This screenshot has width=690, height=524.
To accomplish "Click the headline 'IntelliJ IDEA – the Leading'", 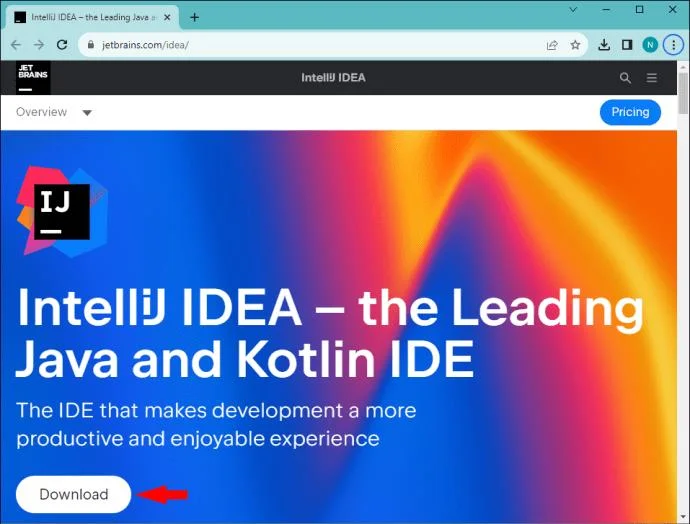I will pos(330,308).
